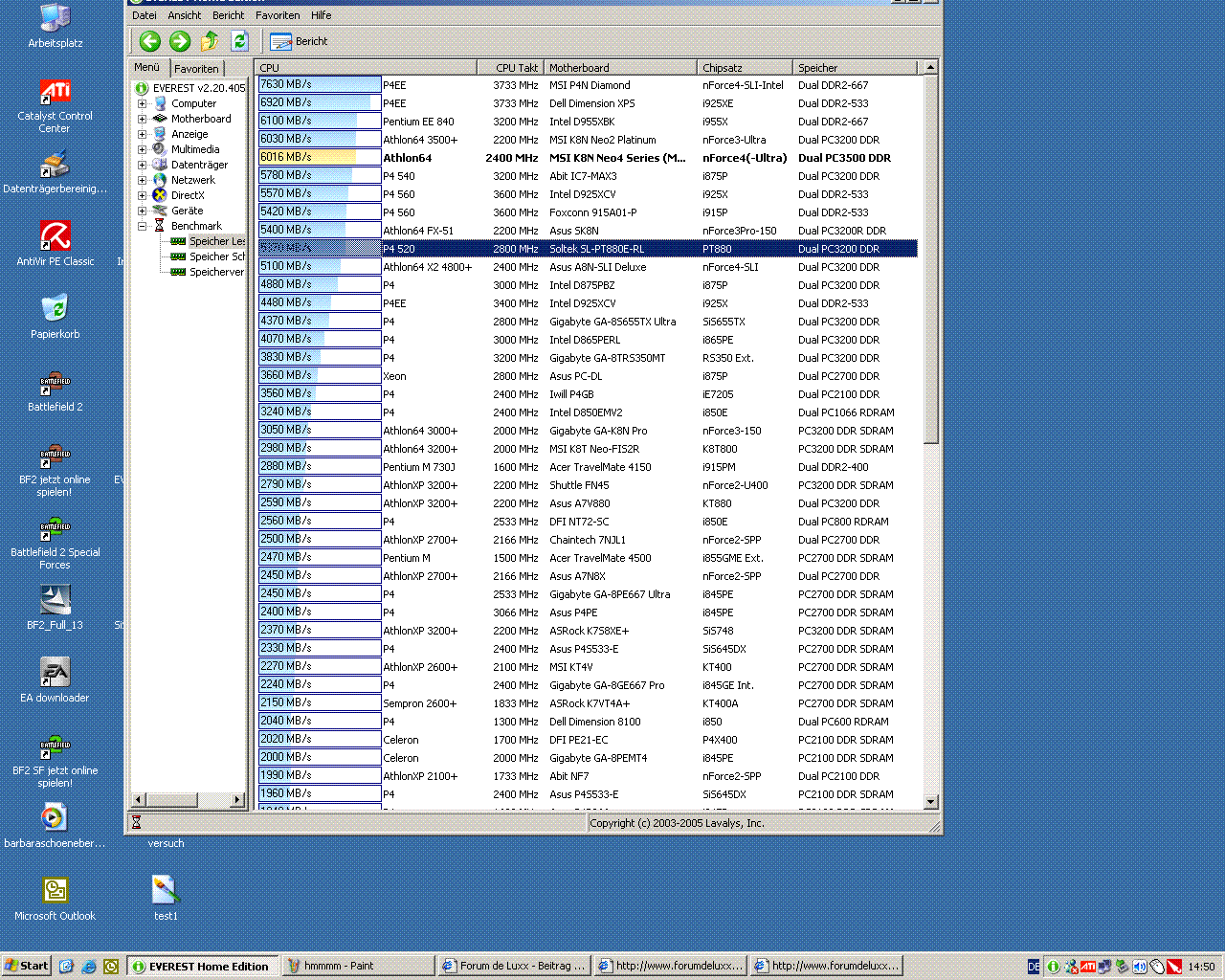
Task: Click the Refresh toolbar icon
Action: 239,41
